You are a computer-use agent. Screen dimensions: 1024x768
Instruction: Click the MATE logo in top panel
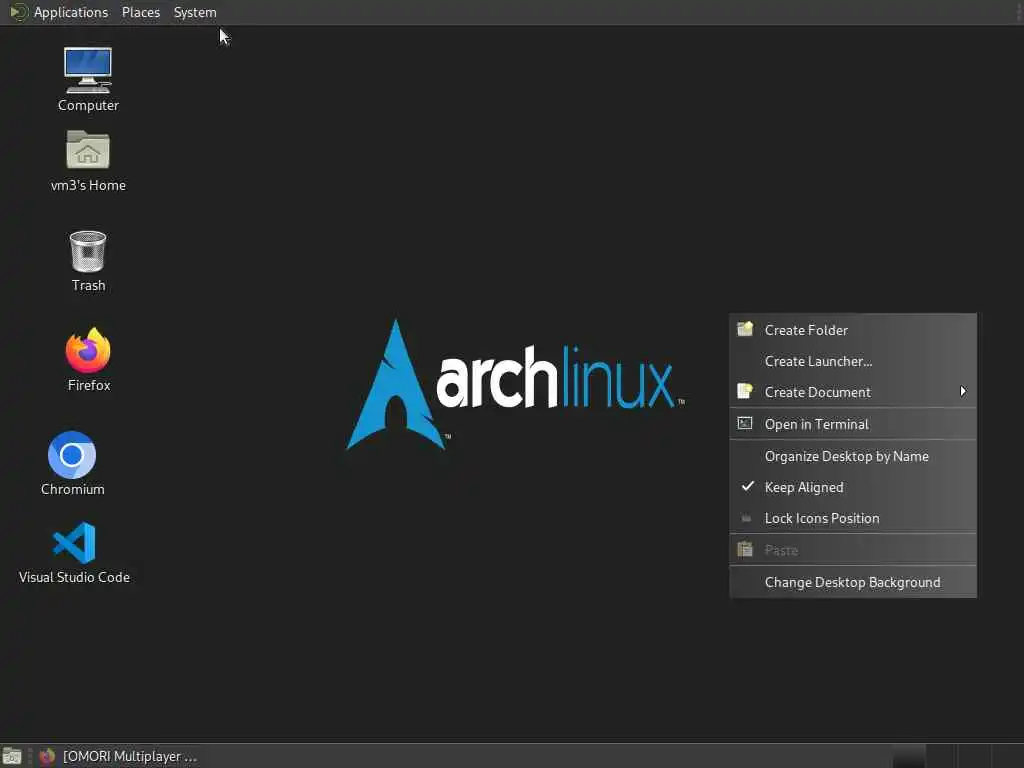coord(18,12)
